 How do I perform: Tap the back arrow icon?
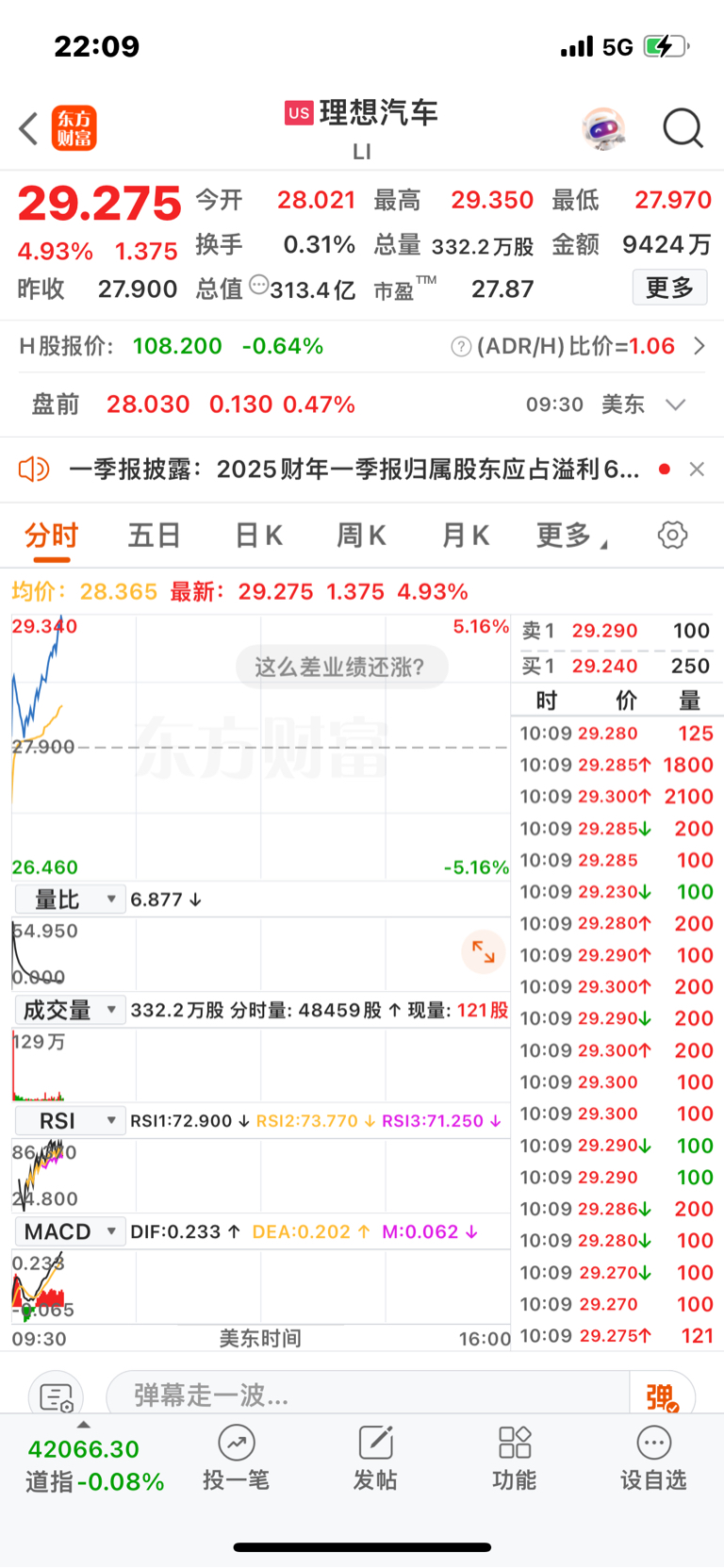point(29,128)
